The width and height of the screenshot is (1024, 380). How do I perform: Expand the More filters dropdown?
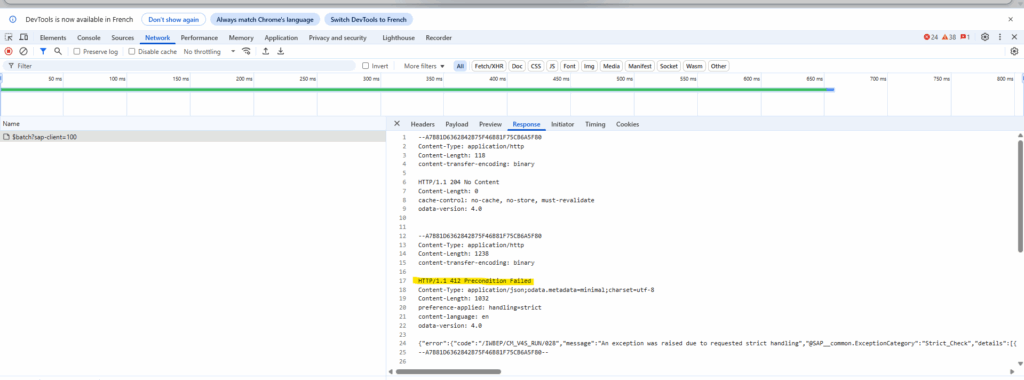pyautogui.click(x=424, y=66)
